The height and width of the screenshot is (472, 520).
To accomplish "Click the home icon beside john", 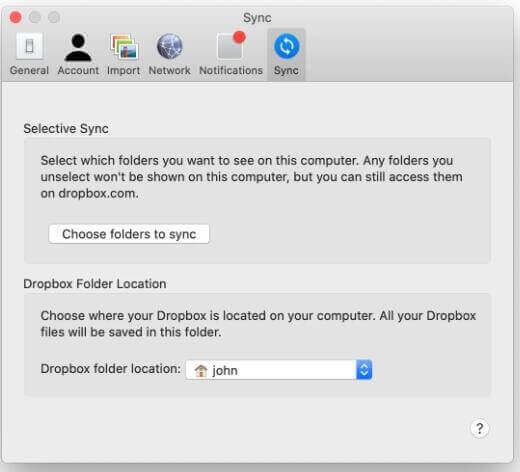I will [x=201, y=370].
